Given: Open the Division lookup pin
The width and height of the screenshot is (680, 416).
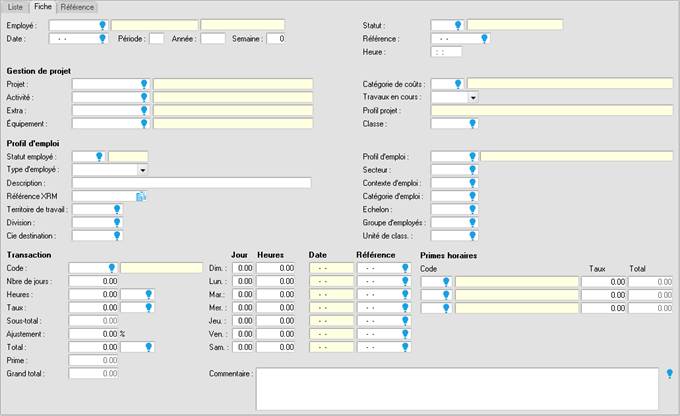Looking at the screenshot, I should [117, 223].
